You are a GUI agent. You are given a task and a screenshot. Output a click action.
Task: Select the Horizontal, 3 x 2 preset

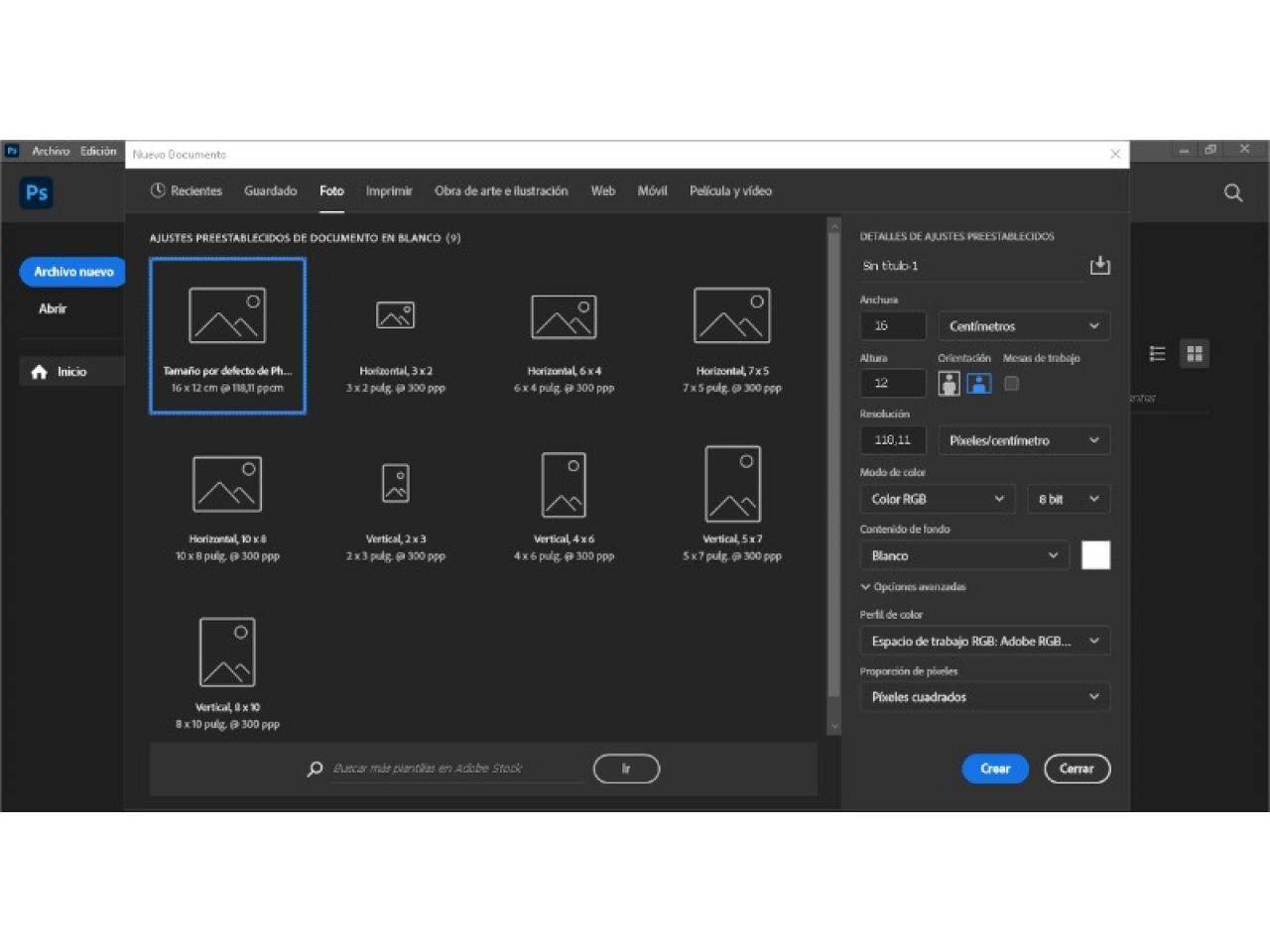[396, 336]
